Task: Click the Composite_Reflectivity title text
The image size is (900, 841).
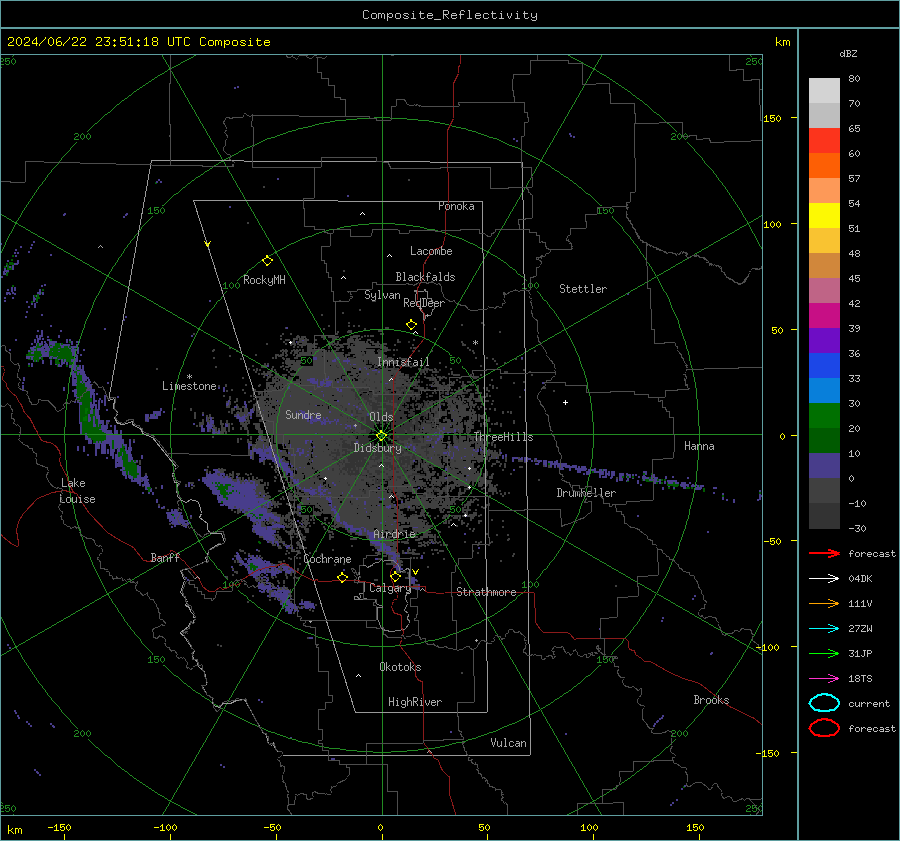Action: click(x=450, y=15)
